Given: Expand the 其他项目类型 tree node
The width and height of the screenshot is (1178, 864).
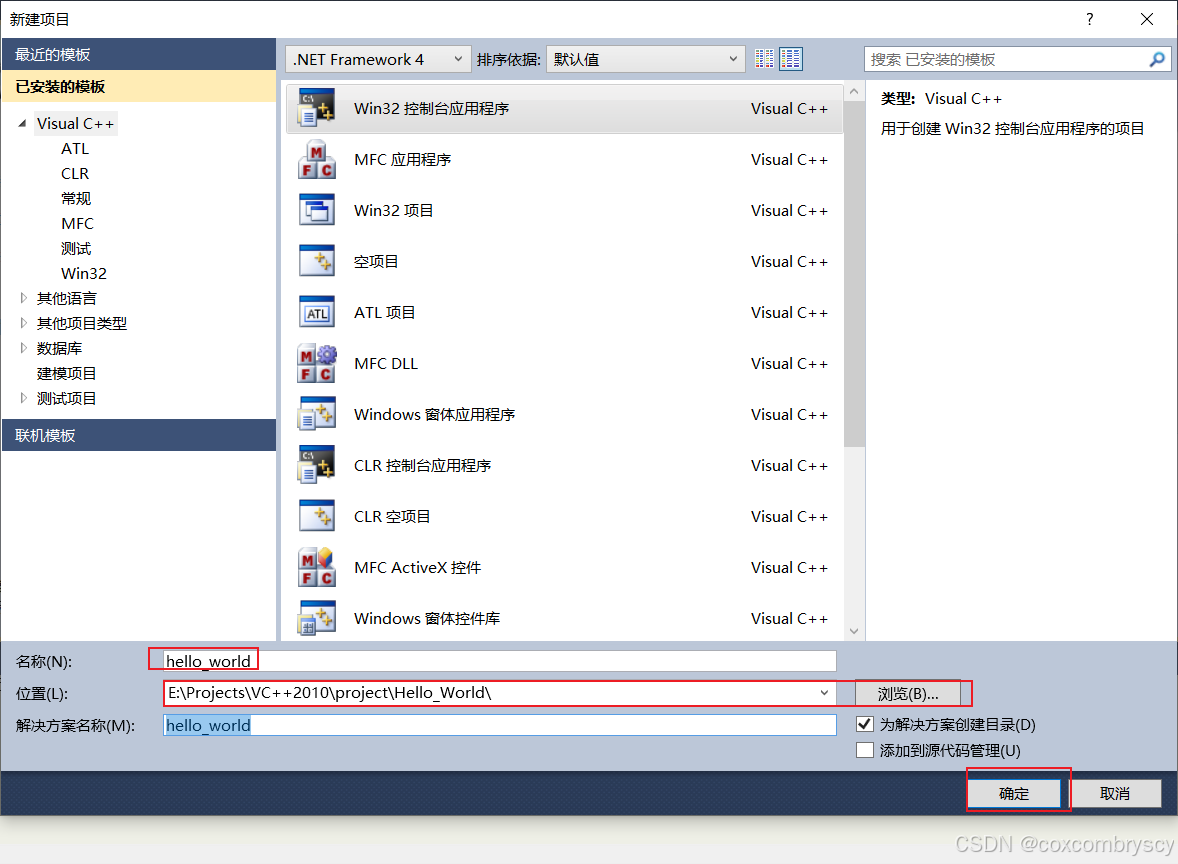Looking at the screenshot, I should (23, 323).
